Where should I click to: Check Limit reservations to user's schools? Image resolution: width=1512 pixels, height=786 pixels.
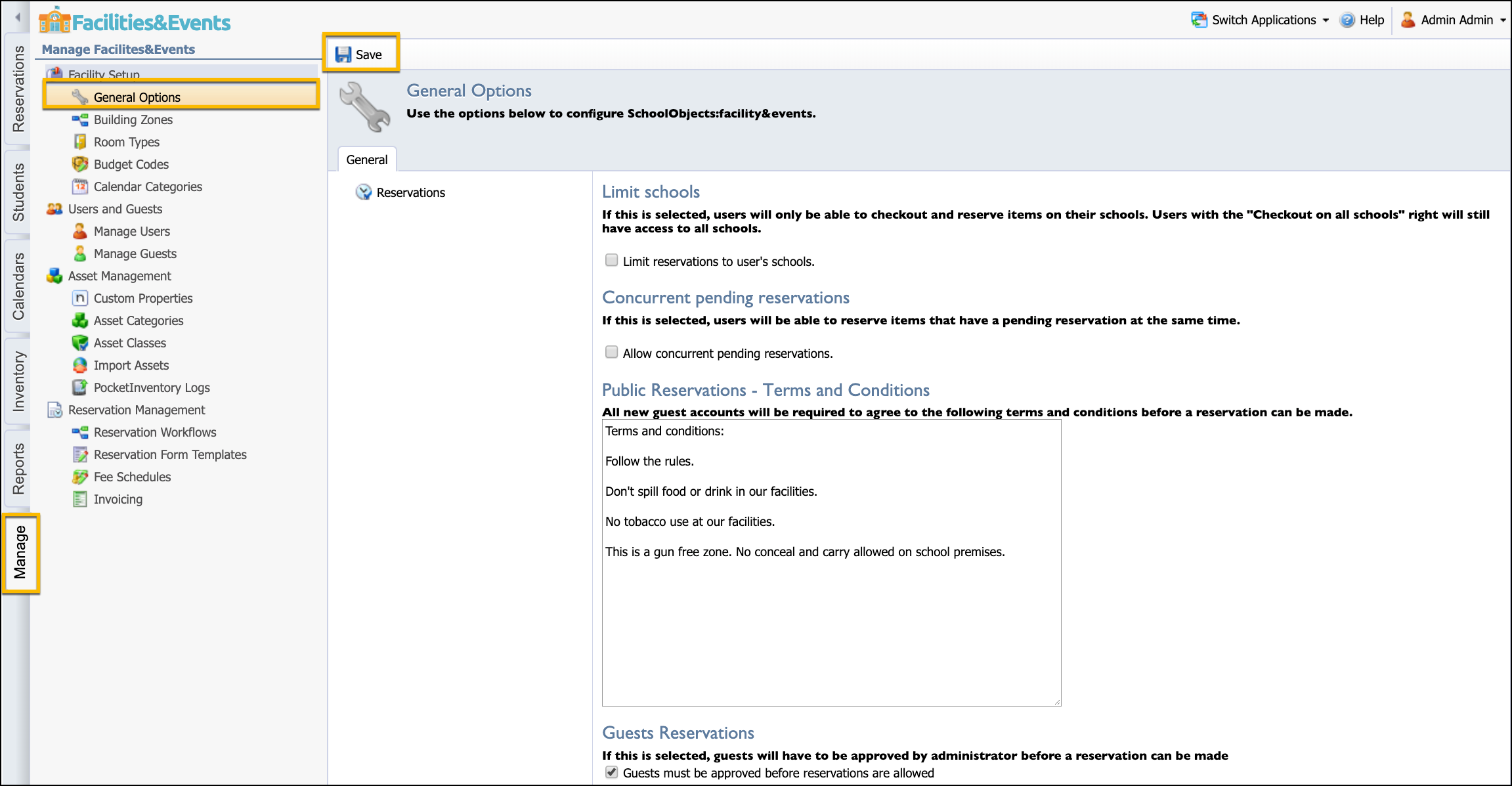click(611, 260)
